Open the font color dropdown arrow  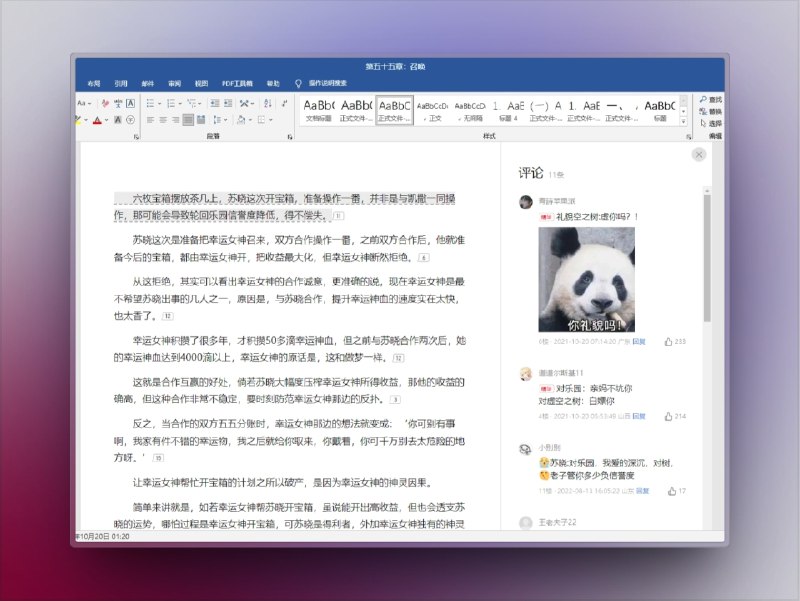106,120
